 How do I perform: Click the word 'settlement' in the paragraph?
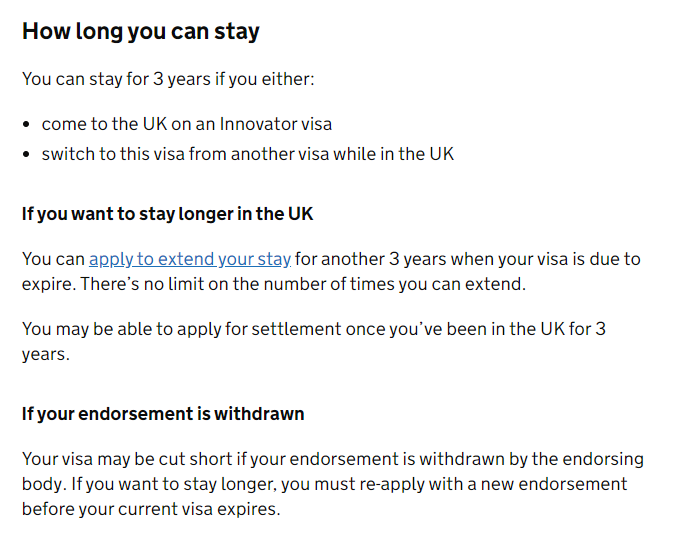coord(296,329)
